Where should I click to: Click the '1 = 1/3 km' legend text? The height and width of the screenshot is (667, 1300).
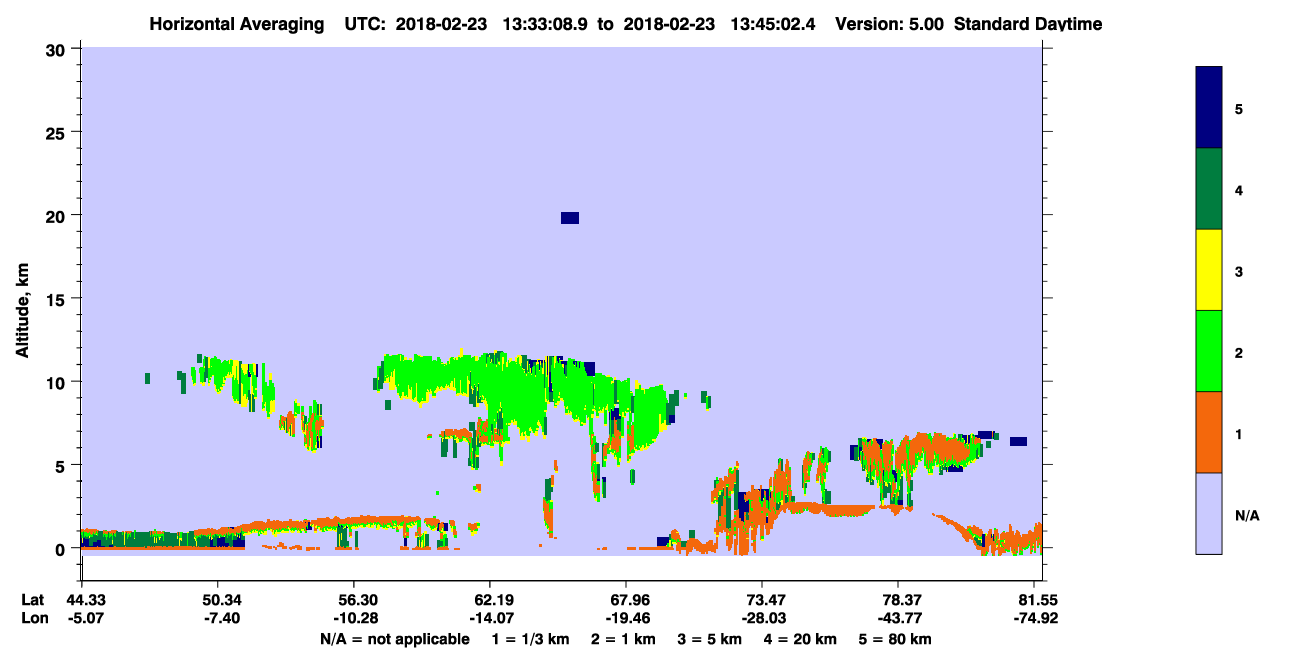coord(529,639)
